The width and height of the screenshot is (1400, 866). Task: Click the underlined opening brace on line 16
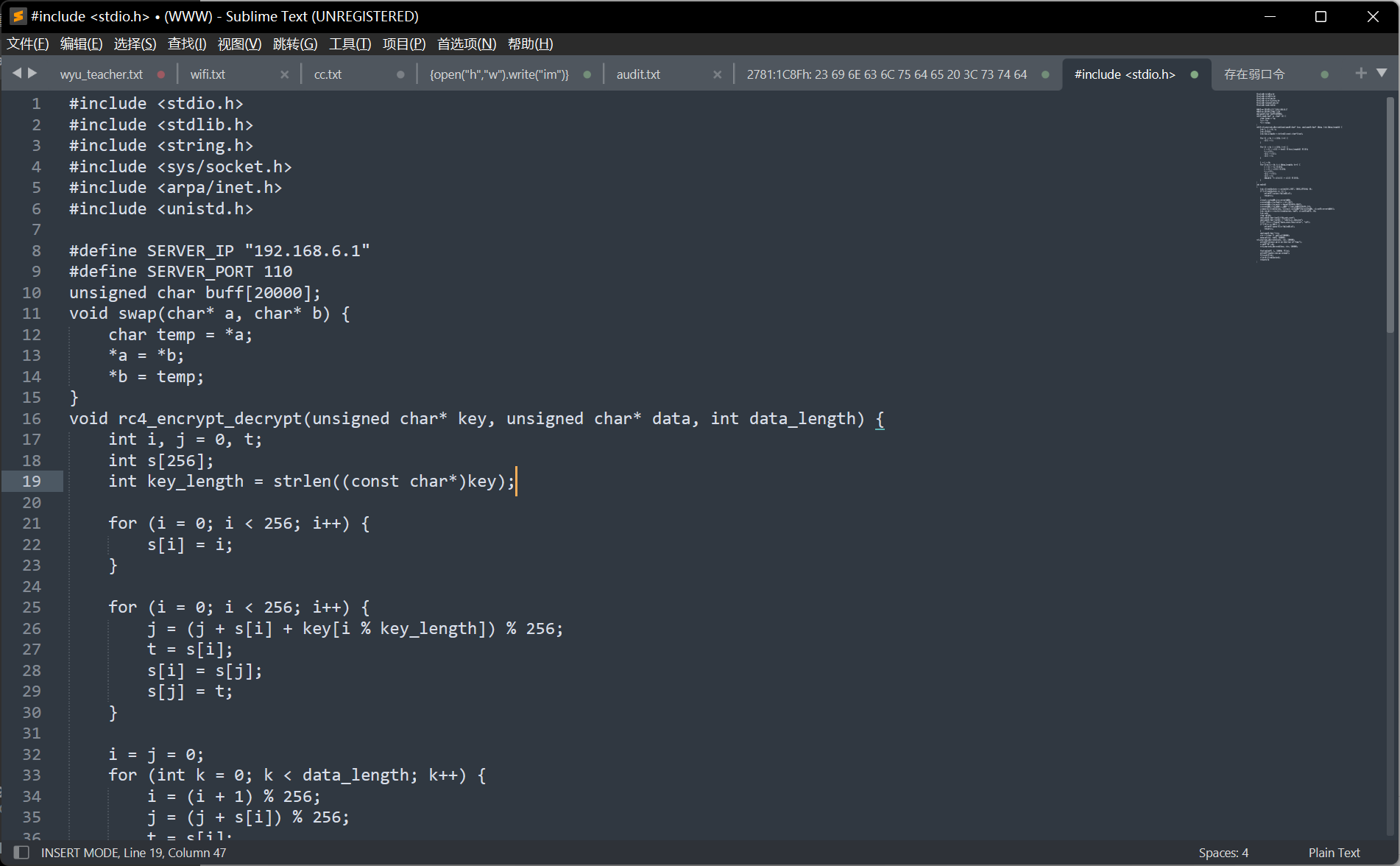click(x=880, y=419)
